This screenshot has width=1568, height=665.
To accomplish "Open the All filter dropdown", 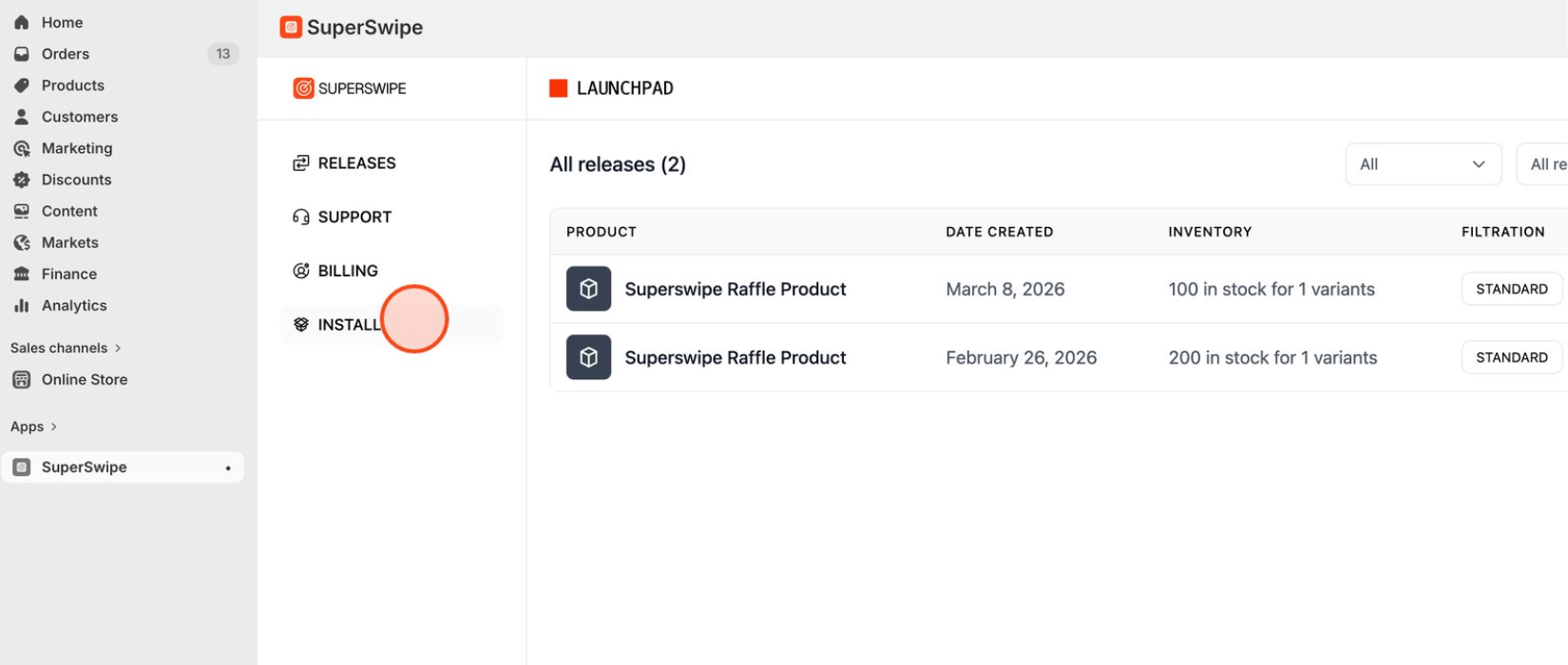I will pyautogui.click(x=1424, y=164).
